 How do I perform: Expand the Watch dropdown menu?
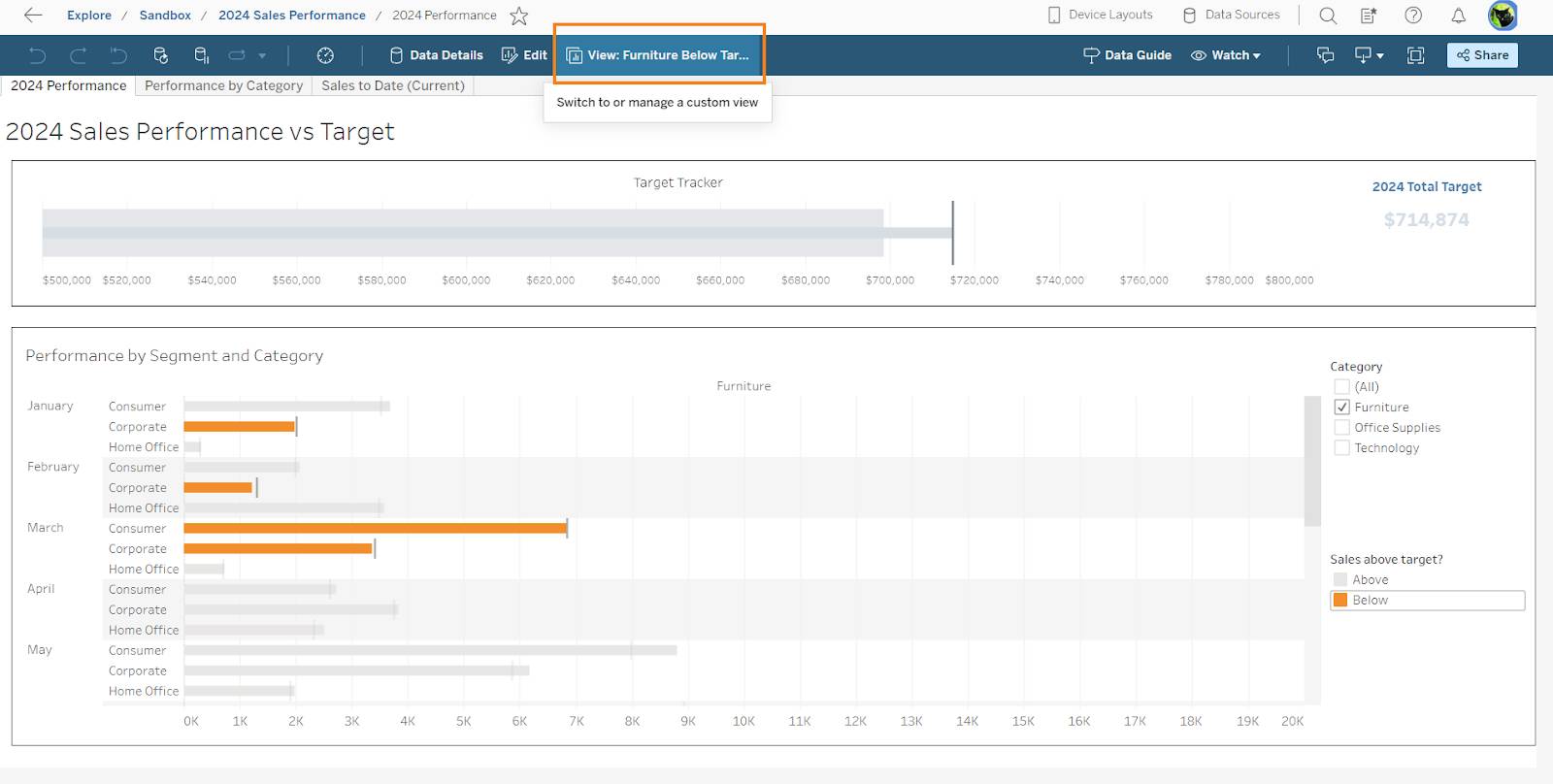[1225, 55]
